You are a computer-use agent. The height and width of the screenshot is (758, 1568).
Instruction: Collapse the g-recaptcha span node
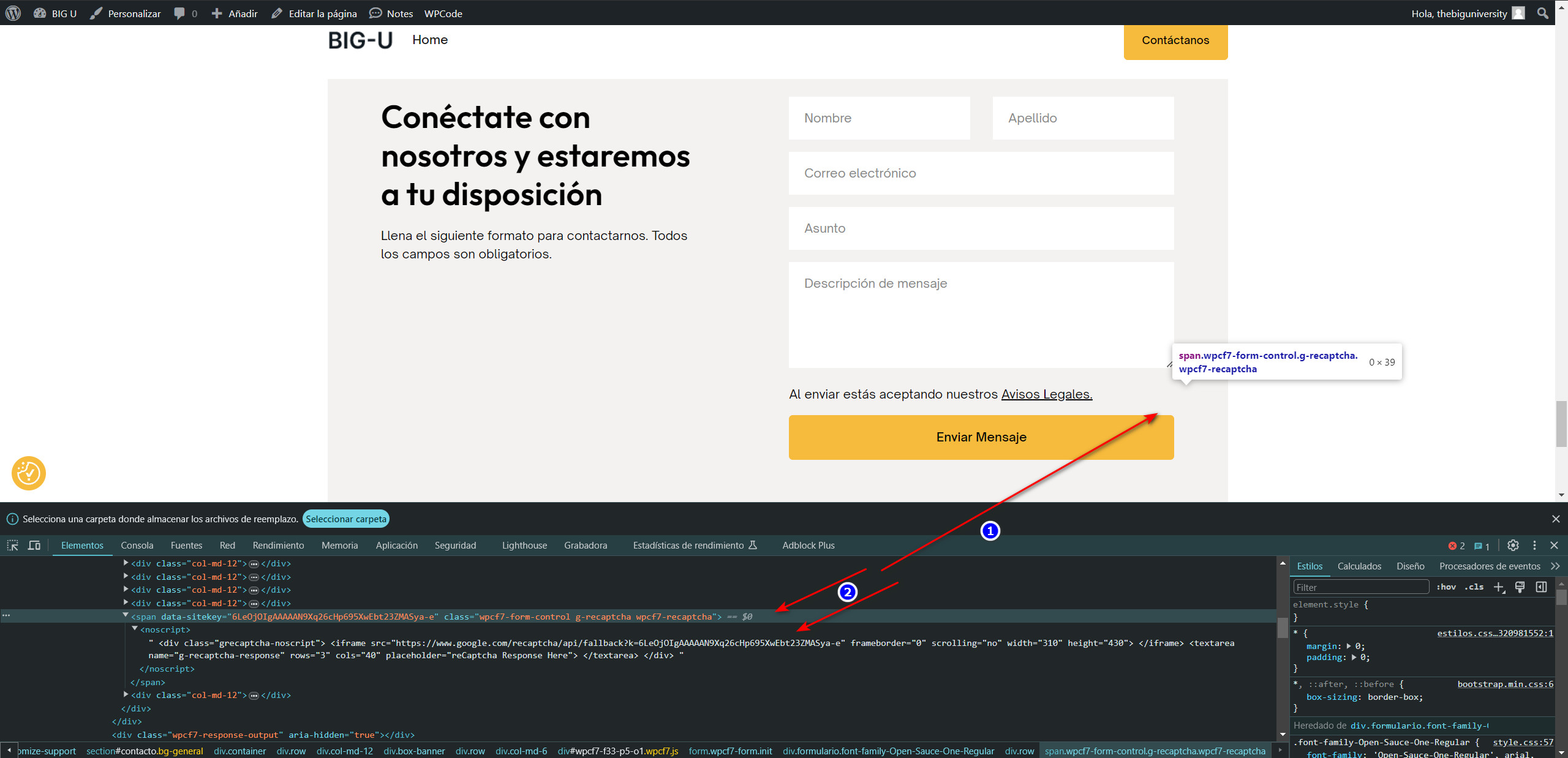tap(126, 615)
